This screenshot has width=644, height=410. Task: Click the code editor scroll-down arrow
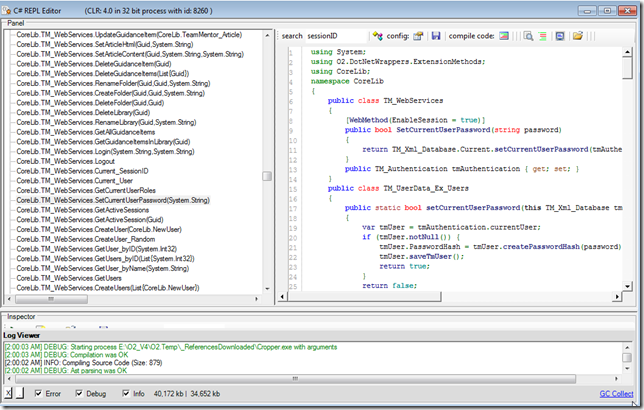[627, 286]
